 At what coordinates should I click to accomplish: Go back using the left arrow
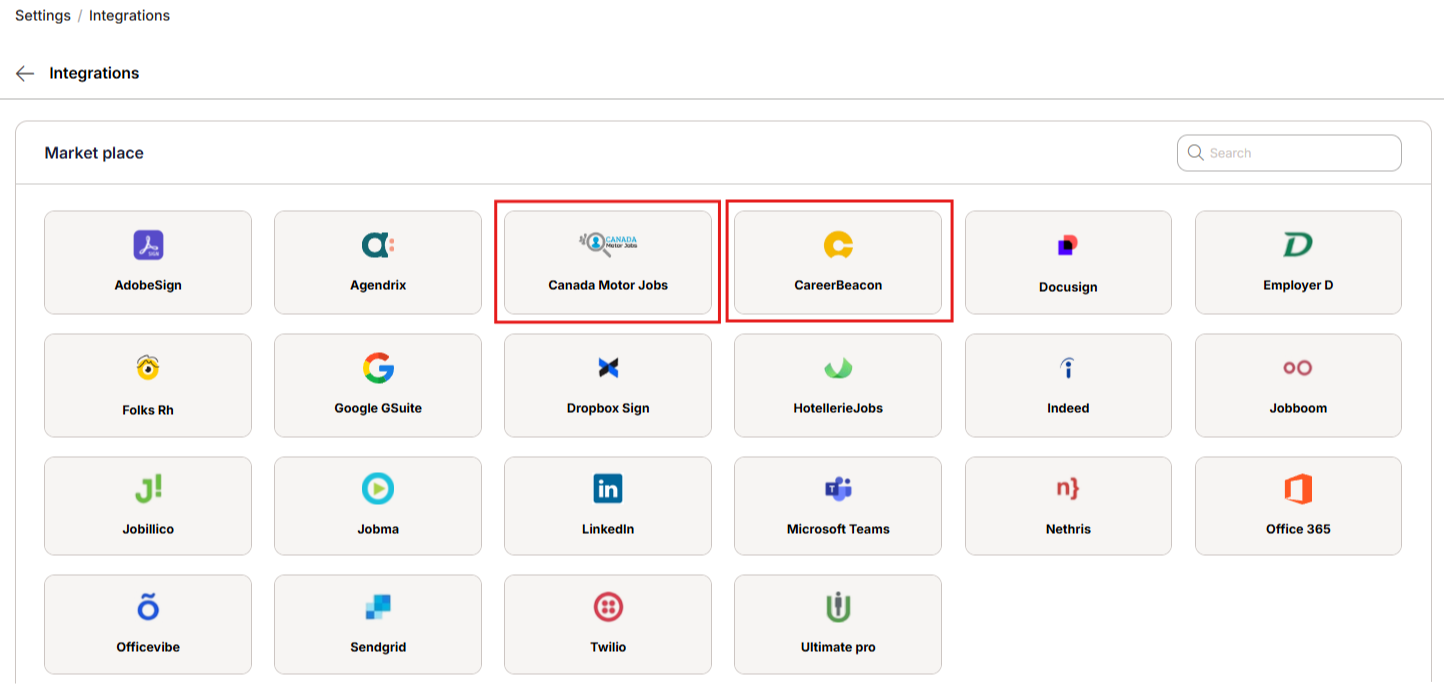25,74
